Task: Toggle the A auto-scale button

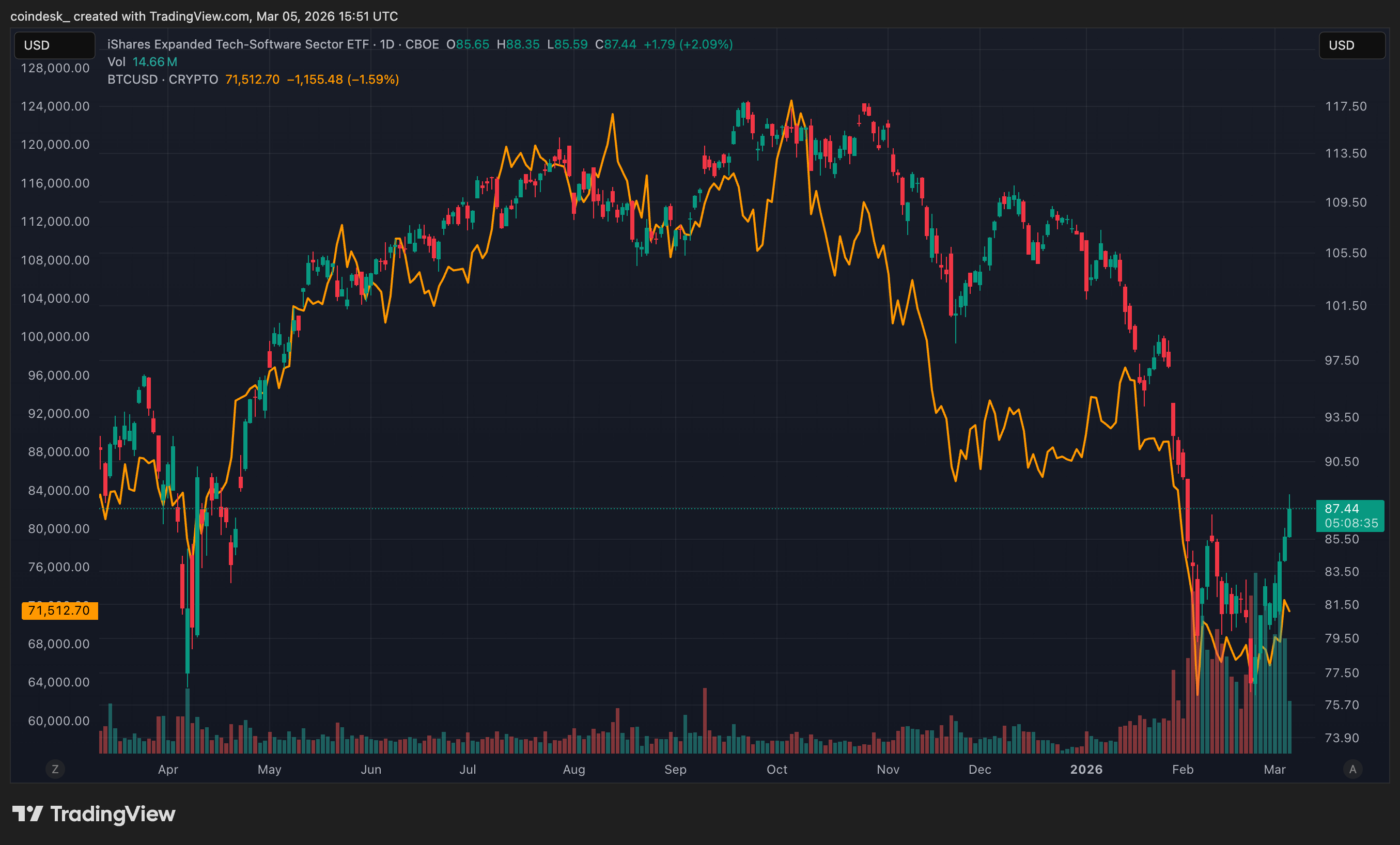Action: pos(1352,769)
